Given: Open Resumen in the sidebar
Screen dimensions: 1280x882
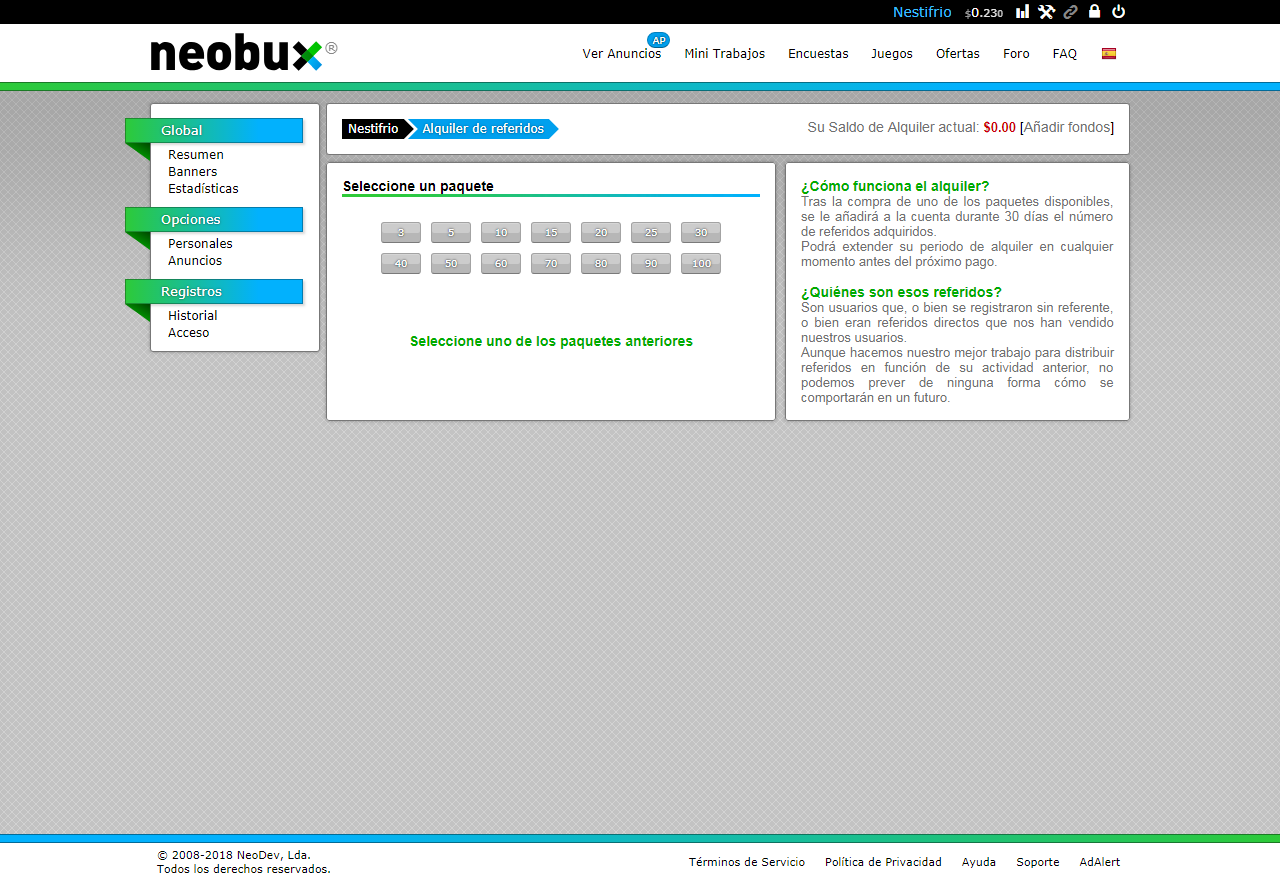Looking at the screenshot, I should 196,155.
